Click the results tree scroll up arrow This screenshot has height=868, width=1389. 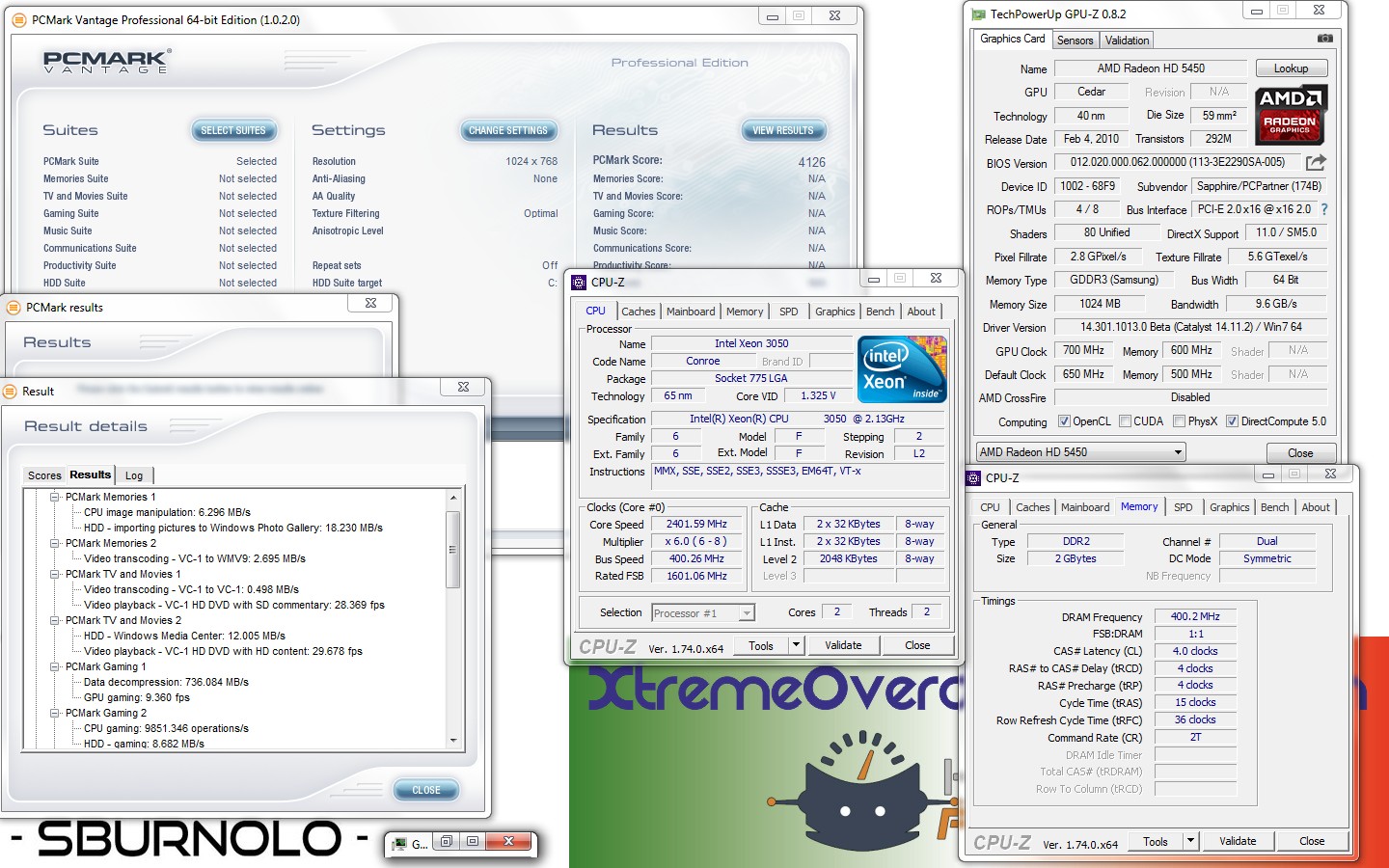[452, 498]
